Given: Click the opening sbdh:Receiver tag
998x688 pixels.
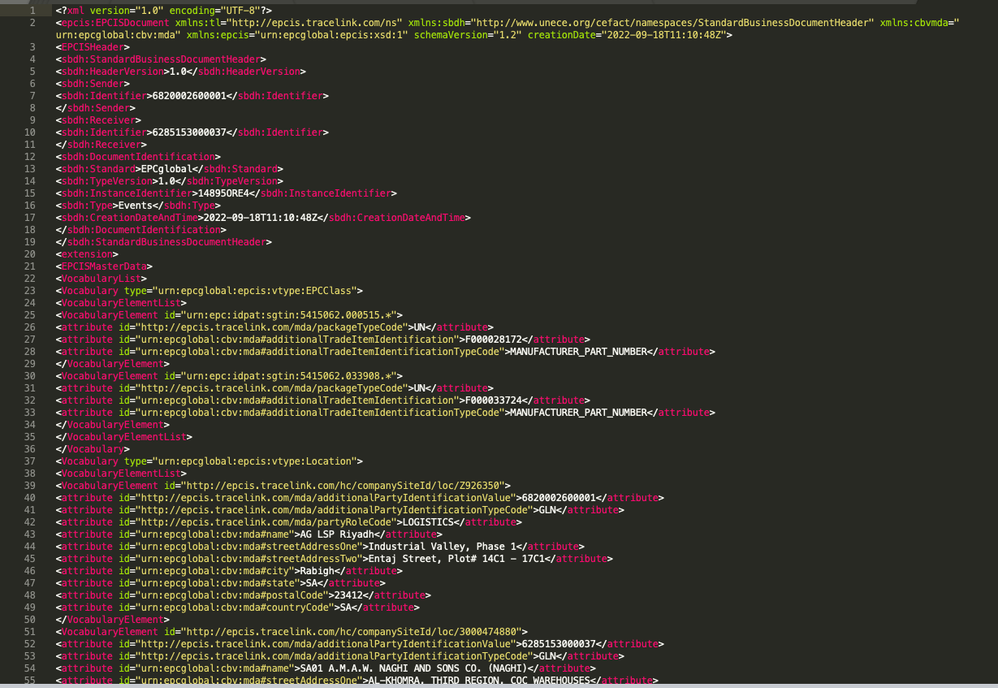Looking at the screenshot, I should (98, 120).
